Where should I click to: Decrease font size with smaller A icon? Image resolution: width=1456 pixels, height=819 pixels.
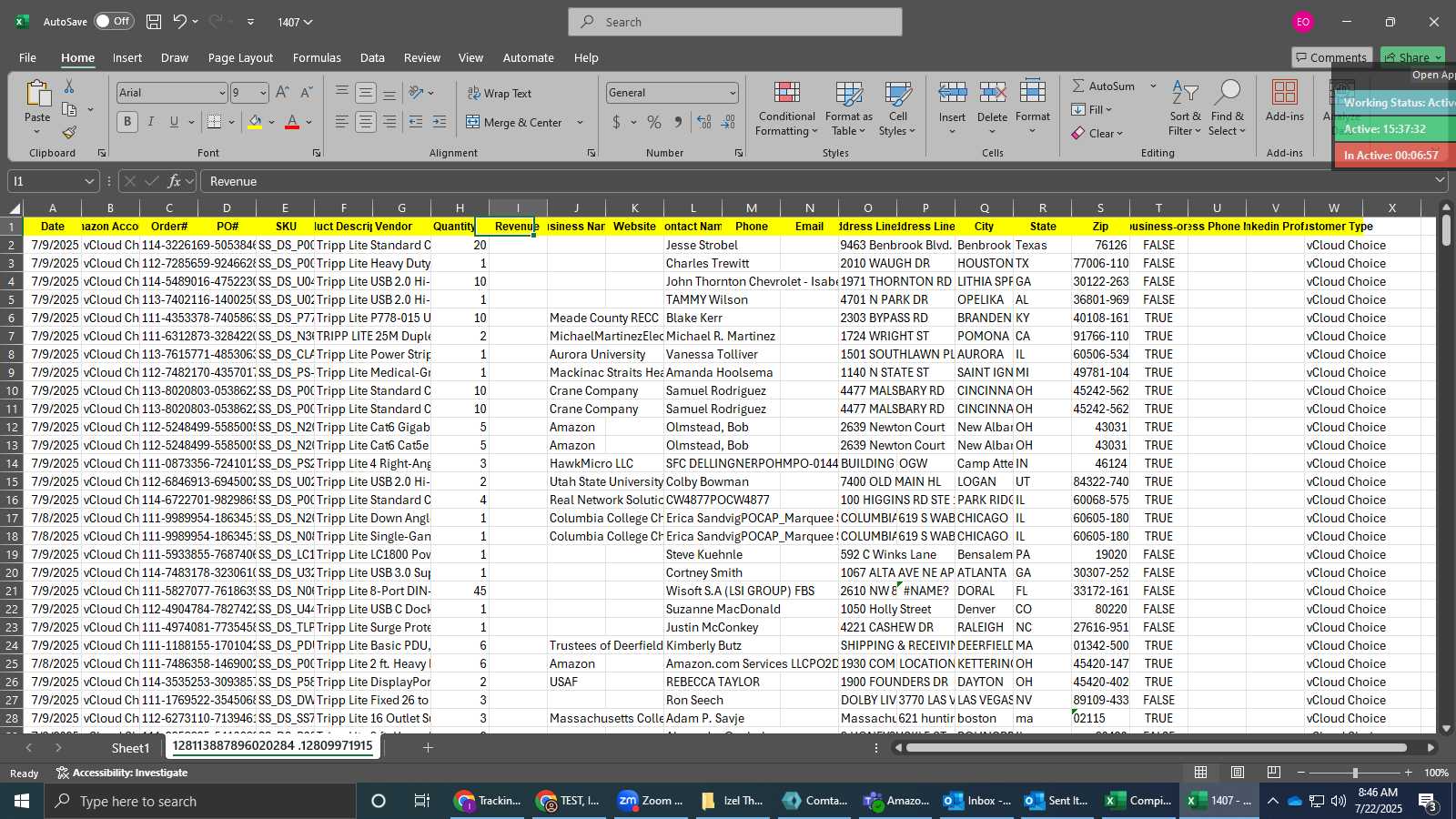306,93
